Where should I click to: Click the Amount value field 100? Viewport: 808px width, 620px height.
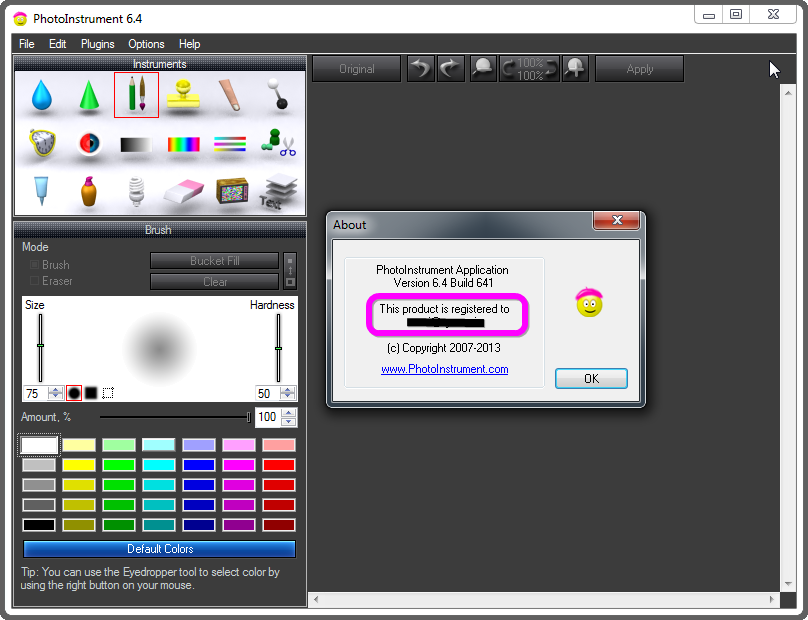268,417
